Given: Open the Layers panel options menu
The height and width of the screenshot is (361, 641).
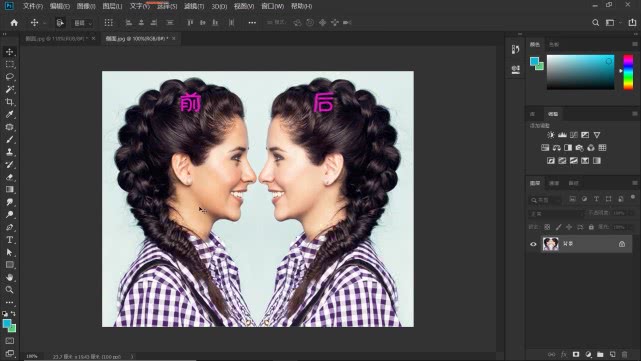Looking at the screenshot, I should 634,183.
